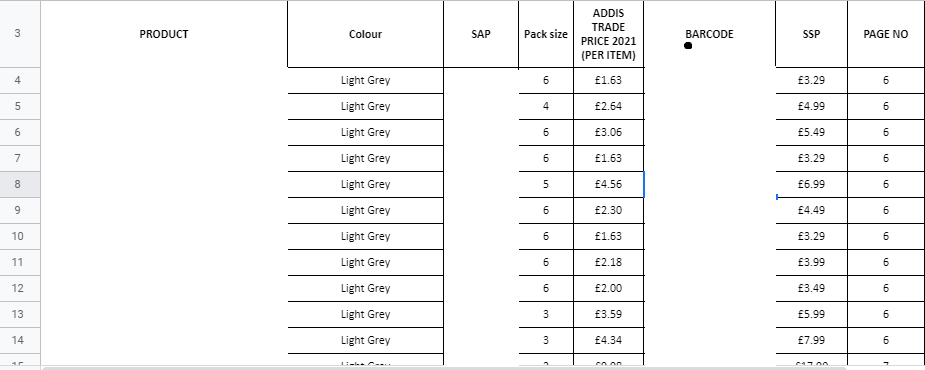Select the PRODUCT header cell
This screenshot has height=370, width=925.
[164, 34]
